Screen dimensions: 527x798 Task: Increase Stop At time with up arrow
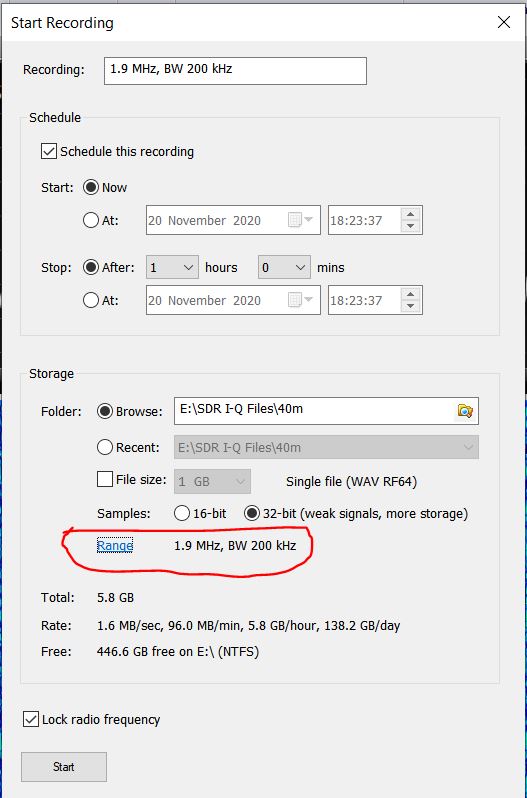(411, 294)
